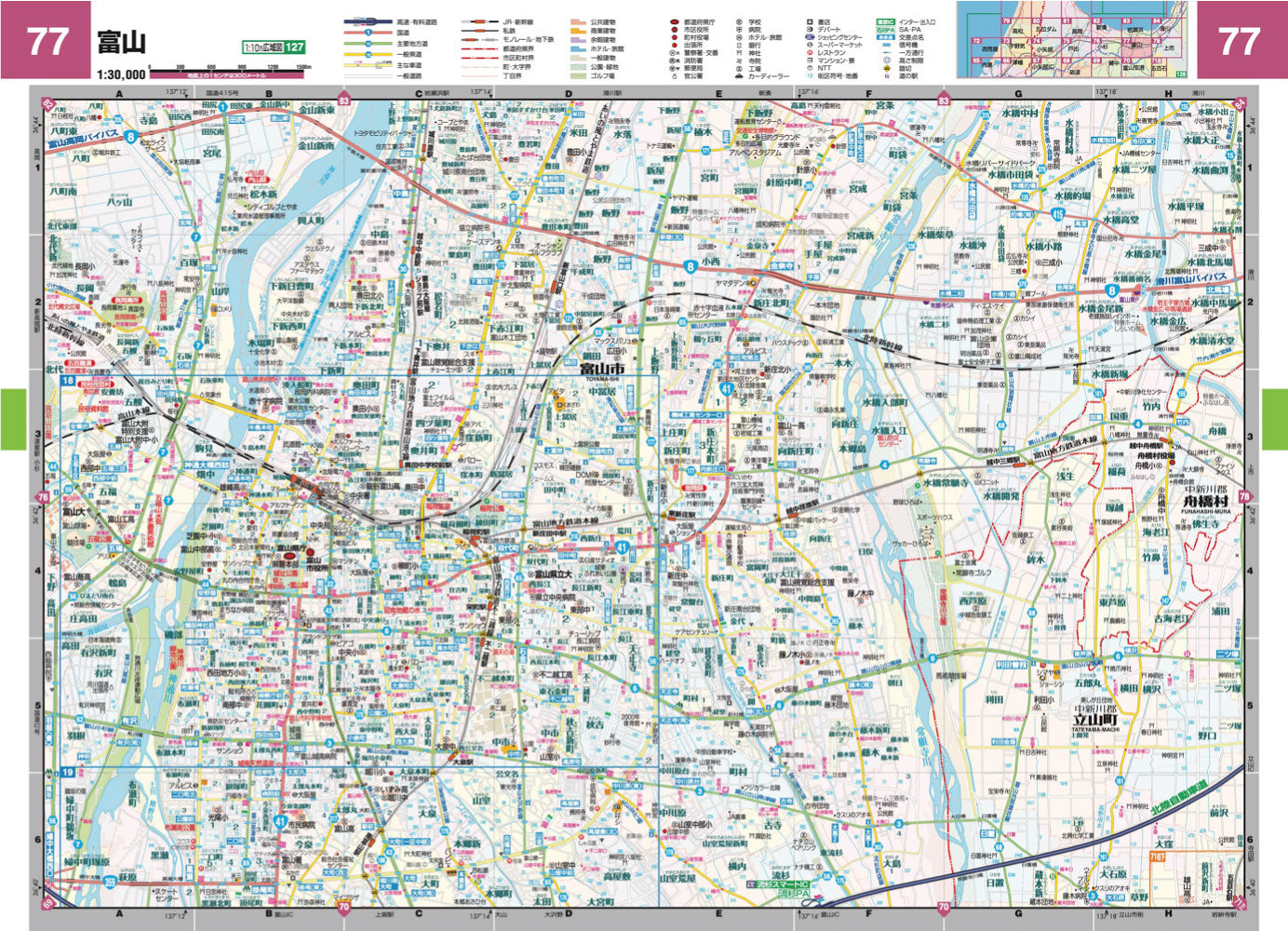Image resolution: width=1288 pixels, height=931 pixels.
Task: Click grid column label H on the top edge
Action: [1170, 94]
